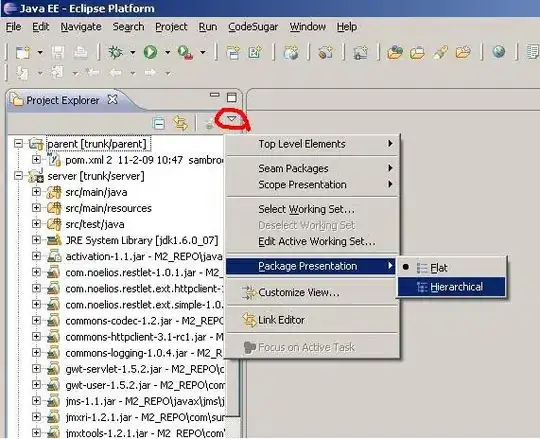Collapse the parent [trunk/parent] project node
The width and height of the screenshot is (540, 439).
[19, 144]
